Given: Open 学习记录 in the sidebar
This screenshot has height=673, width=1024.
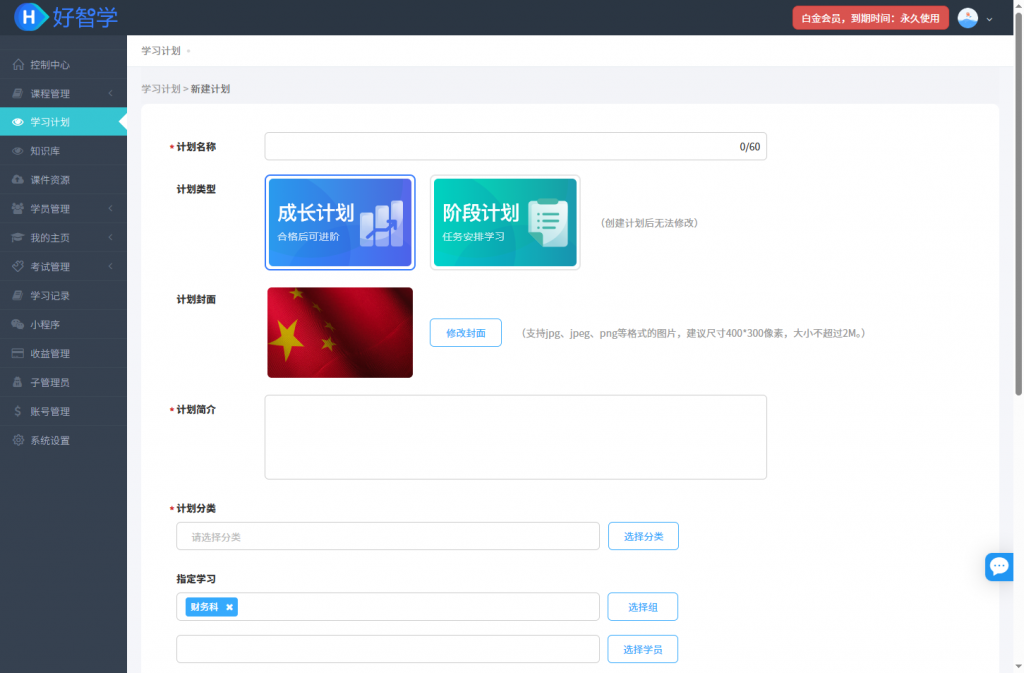Looking at the screenshot, I should [x=63, y=296].
